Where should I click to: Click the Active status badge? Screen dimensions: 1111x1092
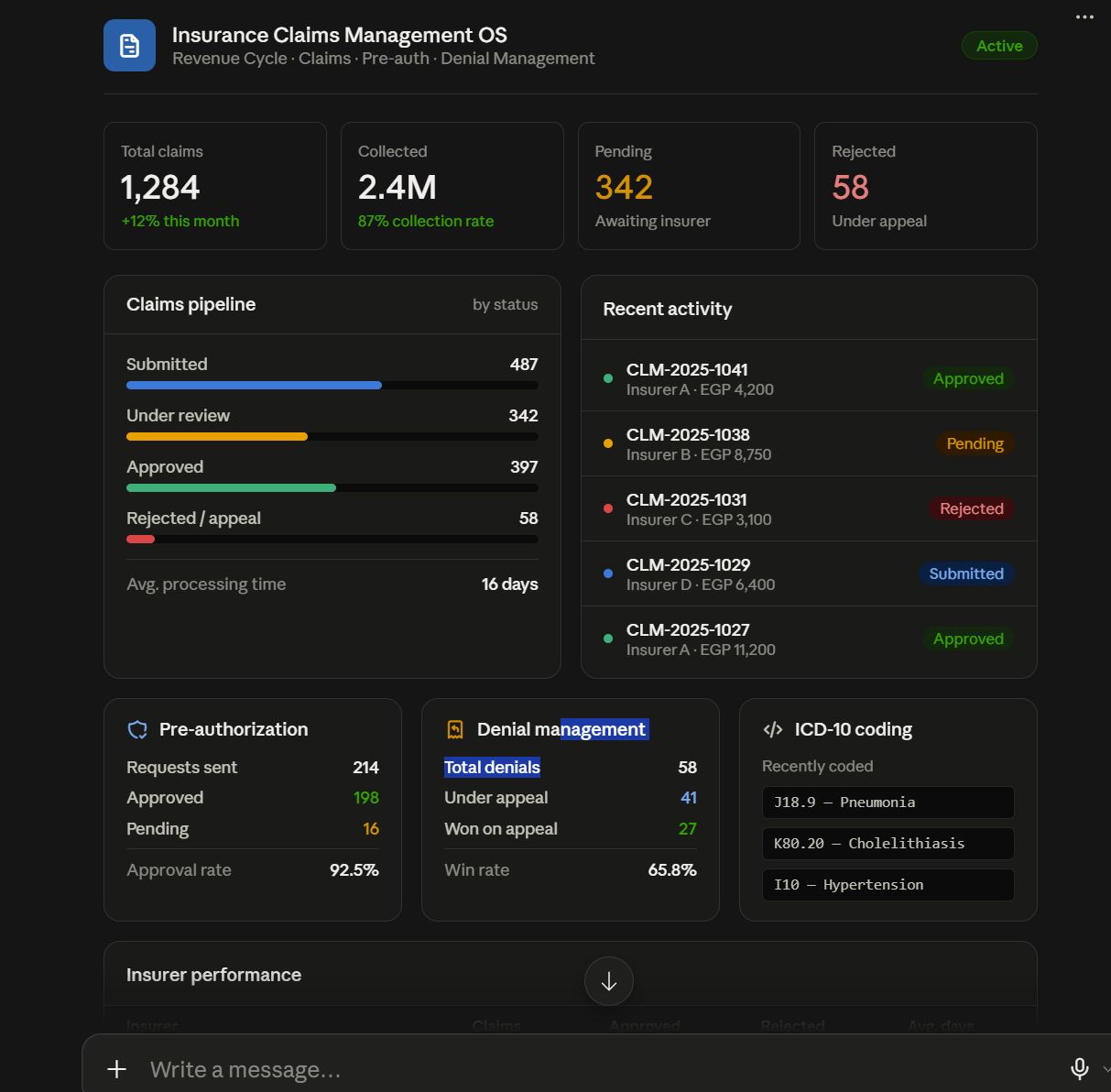999,46
